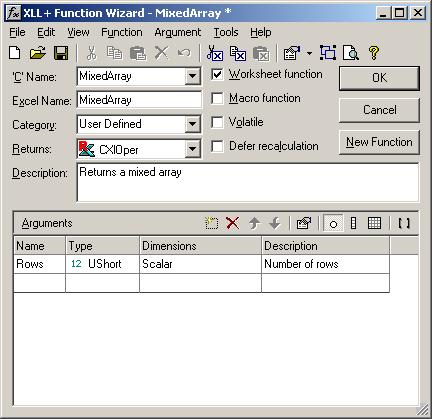Check the Macro function checkbox
This screenshot has width=432, height=419.
(217, 98)
